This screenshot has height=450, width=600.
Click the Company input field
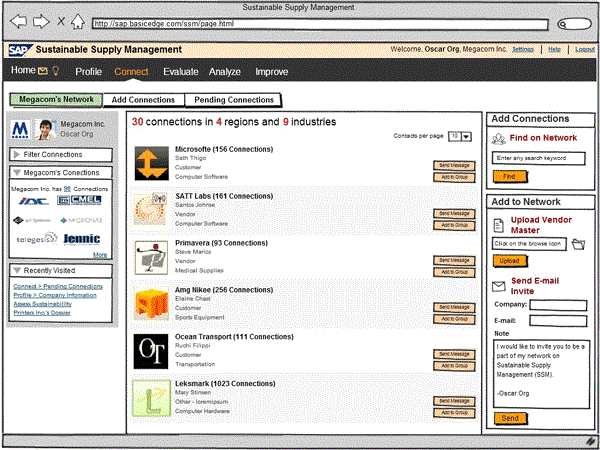558,305
